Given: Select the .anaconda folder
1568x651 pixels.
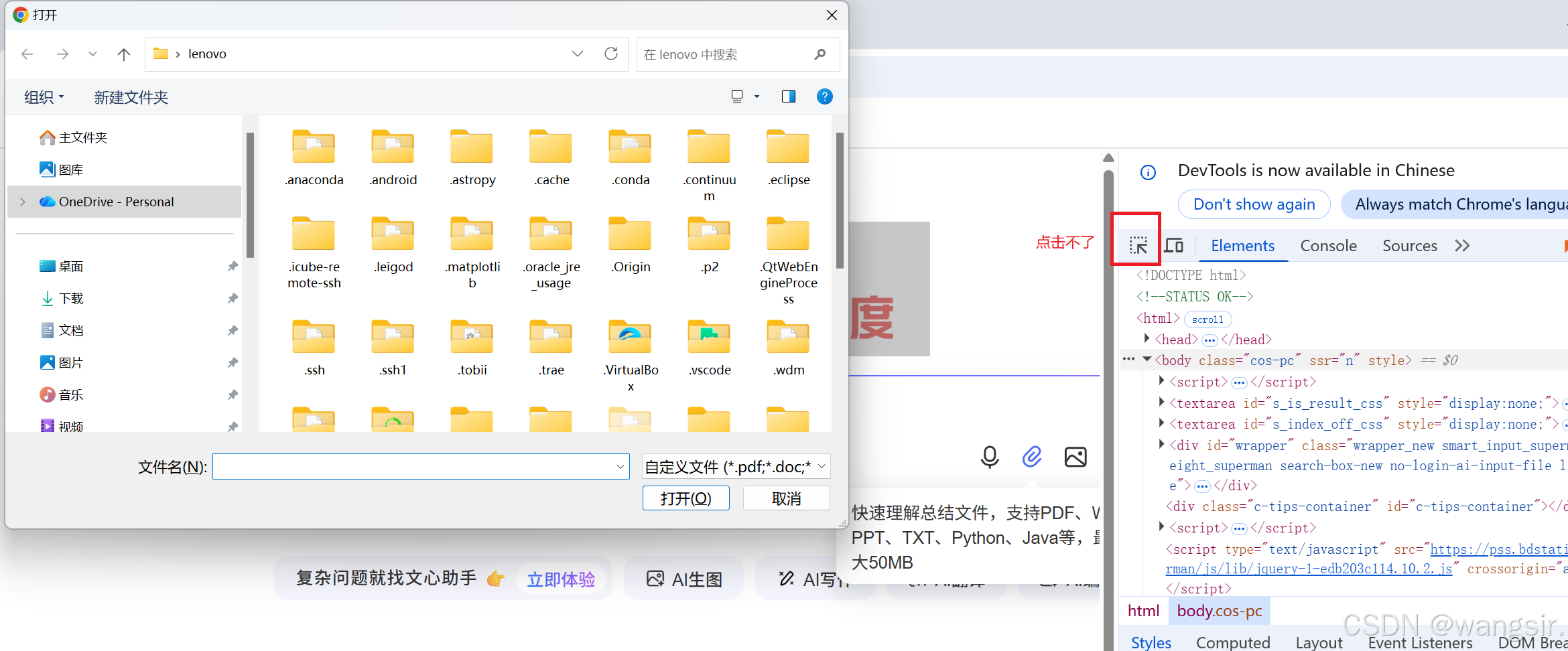Looking at the screenshot, I should coord(314,158).
